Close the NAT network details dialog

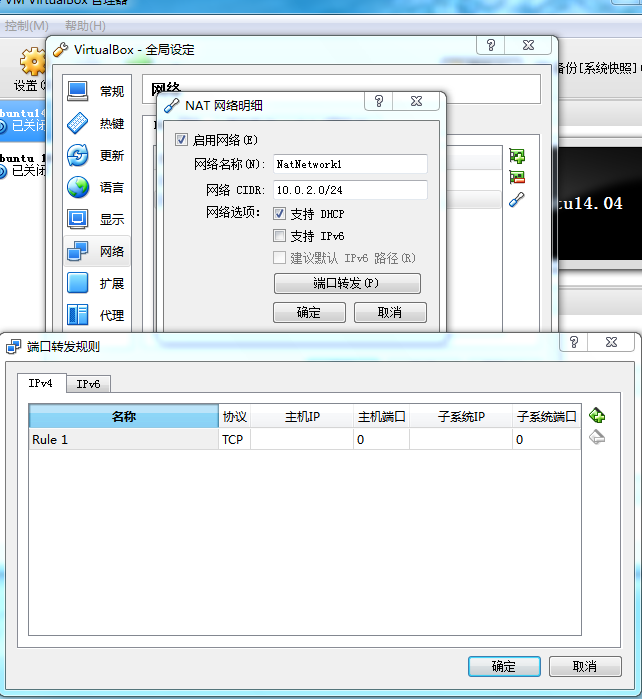(x=416, y=101)
